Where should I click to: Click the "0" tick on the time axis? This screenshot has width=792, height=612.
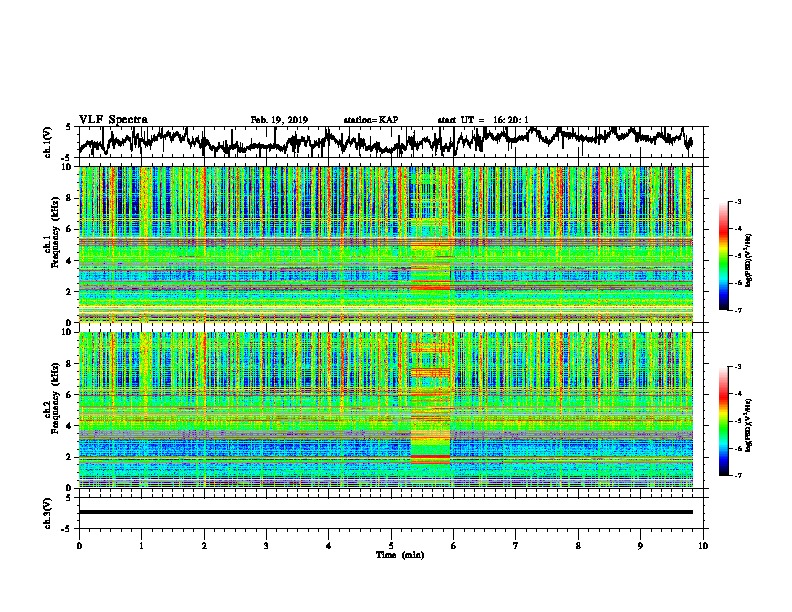coord(79,546)
